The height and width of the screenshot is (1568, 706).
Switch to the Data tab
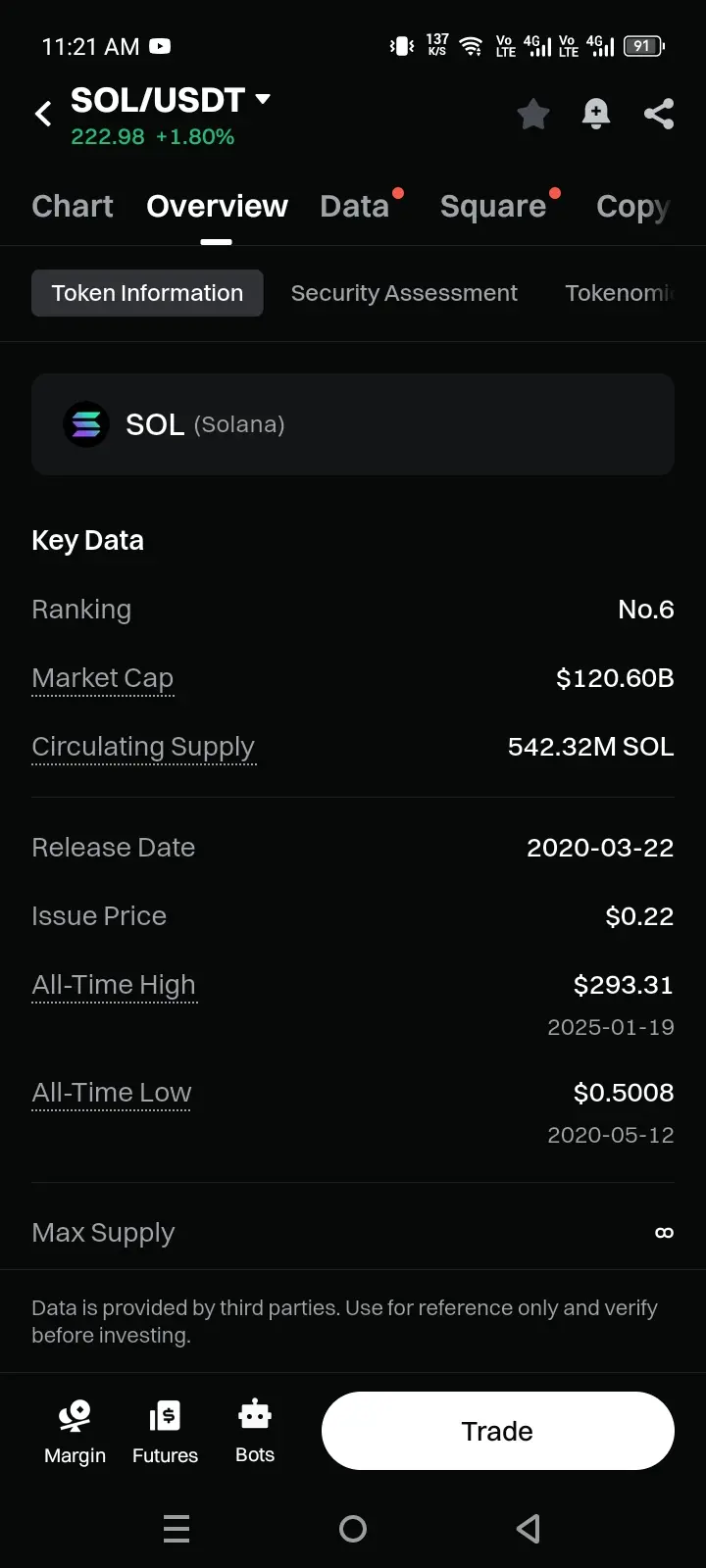355,206
